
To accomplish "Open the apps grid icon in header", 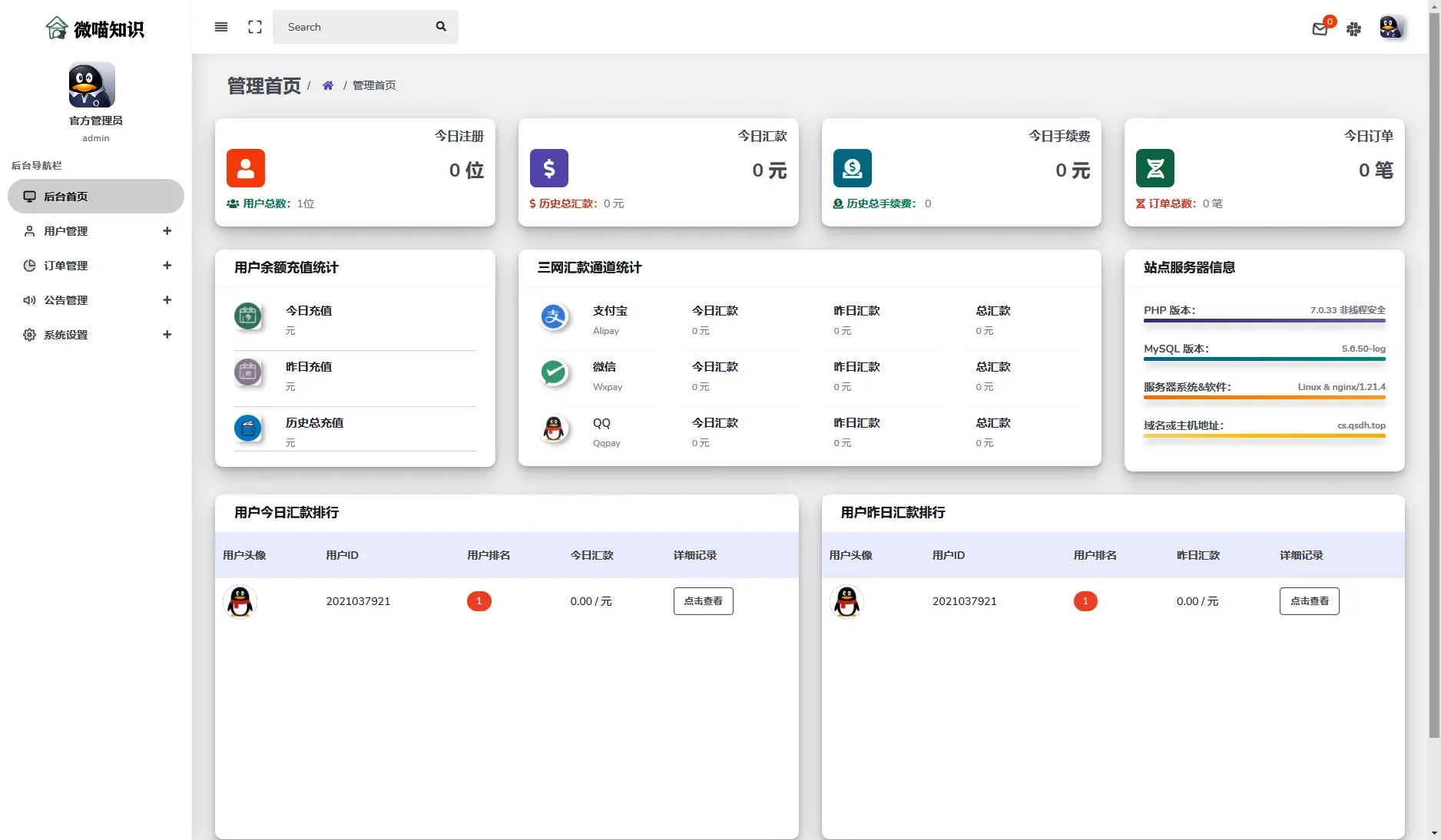I will (x=1353, y=29).
